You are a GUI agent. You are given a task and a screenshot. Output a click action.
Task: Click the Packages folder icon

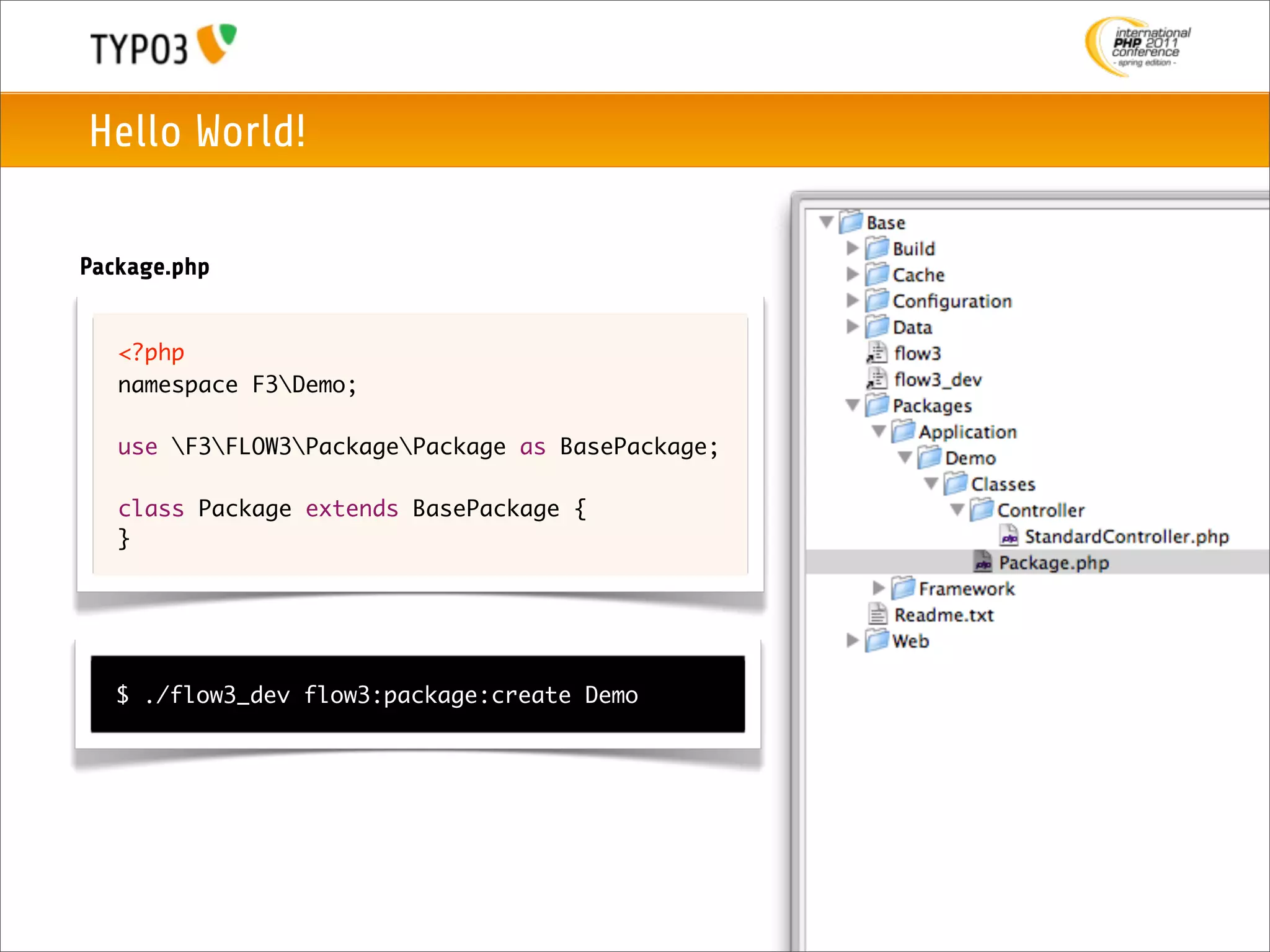pos(877,405)
